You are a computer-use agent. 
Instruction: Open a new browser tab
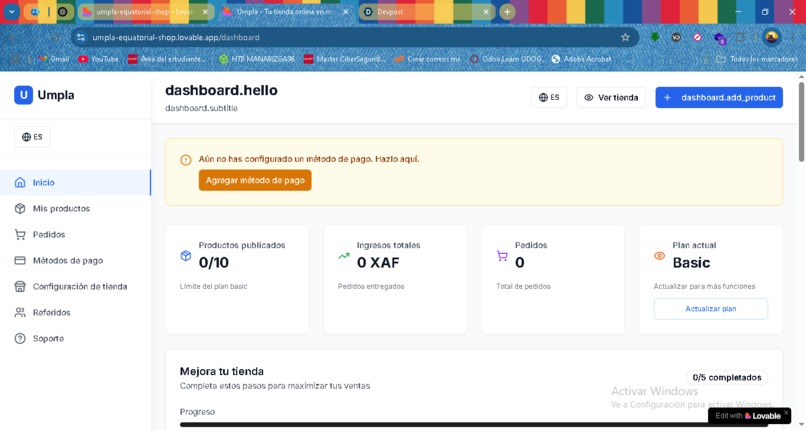[x=507, y=12]
